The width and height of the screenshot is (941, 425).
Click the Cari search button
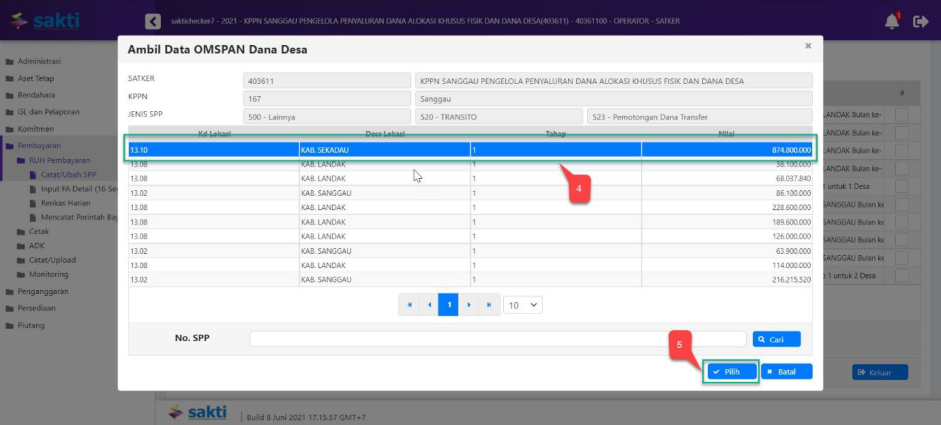pos(776,339)
